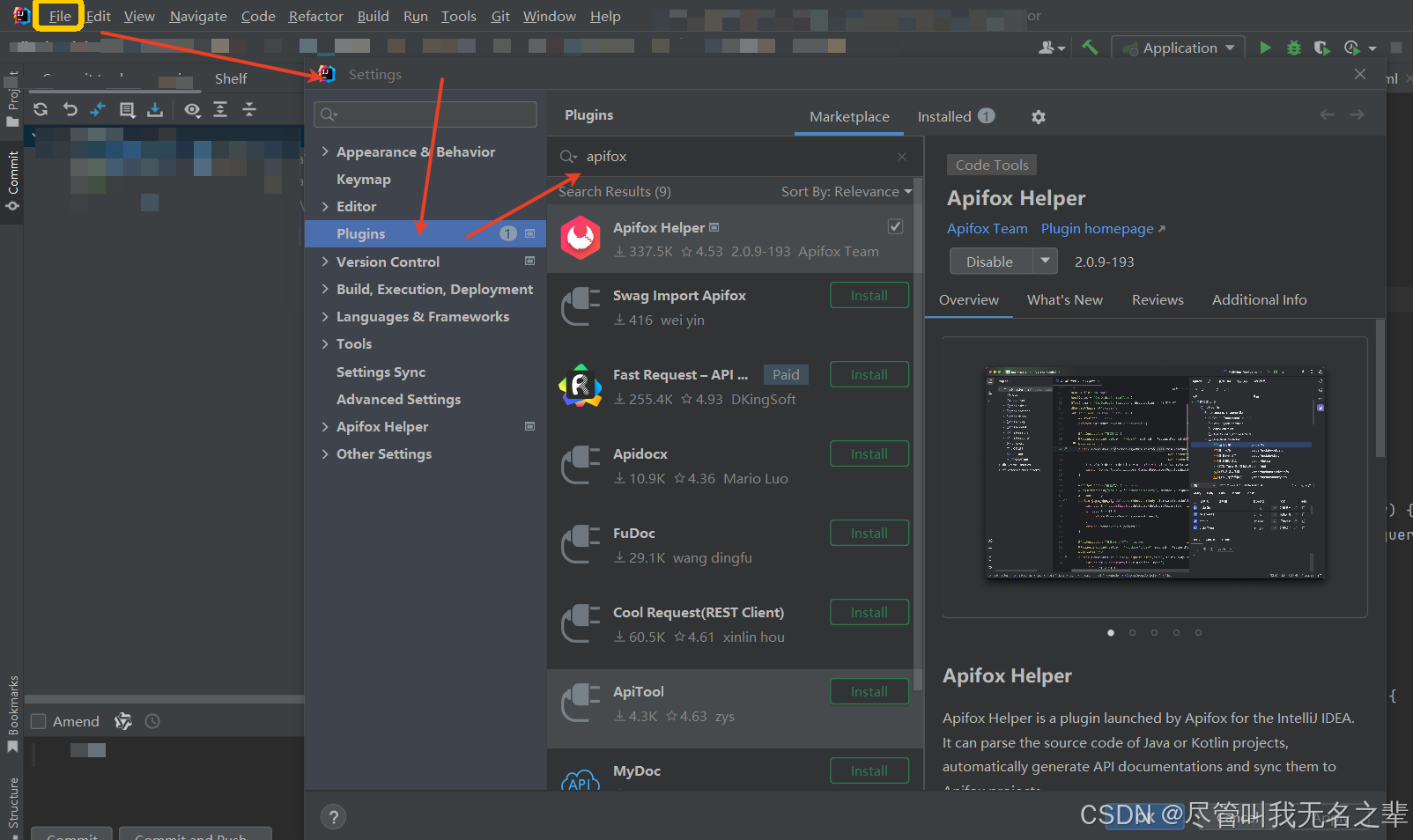Install the Swag Import Apifox plugin
This screenshot has height=840, width=1413.
[869, 296]
